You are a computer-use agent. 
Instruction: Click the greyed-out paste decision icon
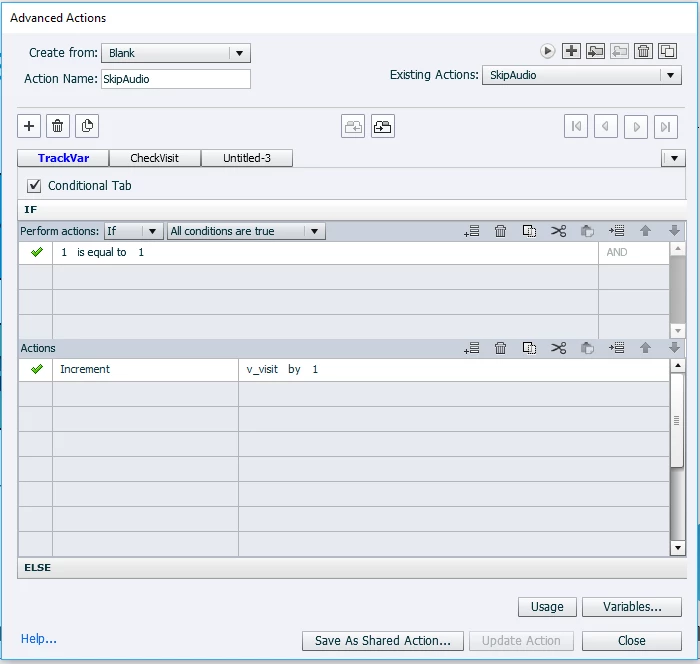353,126
